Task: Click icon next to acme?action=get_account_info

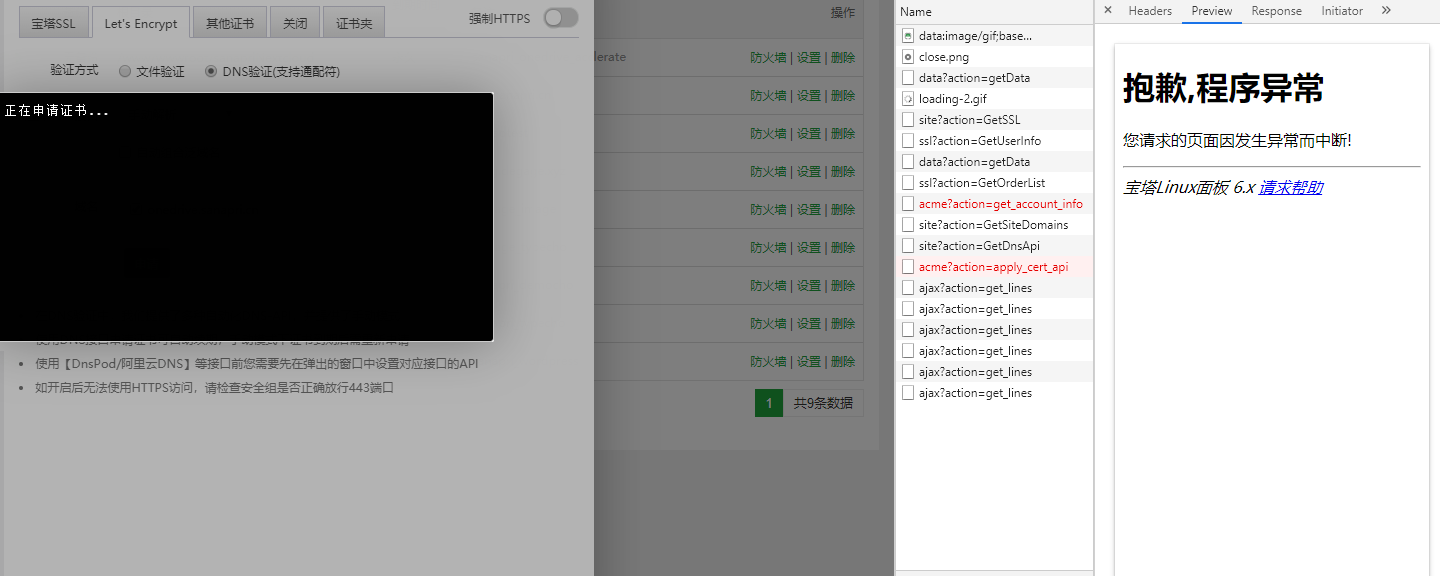Action: tap(908, 204)
